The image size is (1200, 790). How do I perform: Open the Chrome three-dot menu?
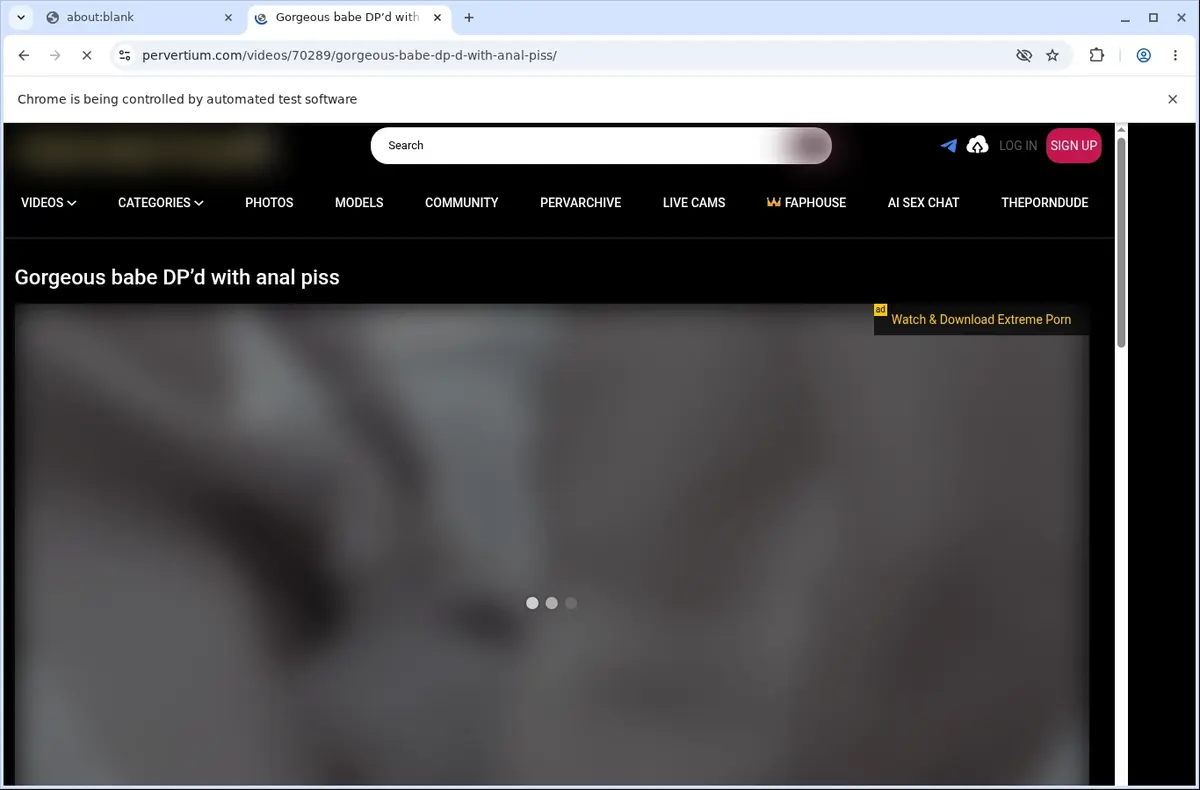[1175, 56]
